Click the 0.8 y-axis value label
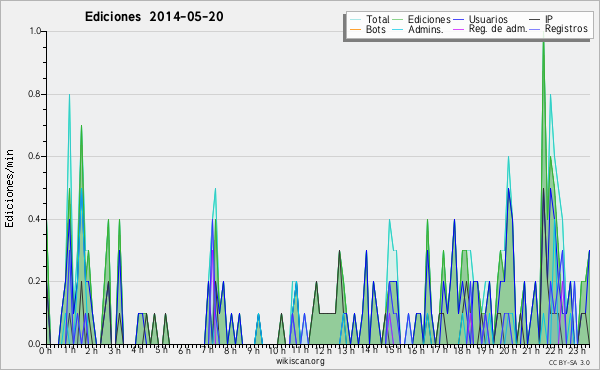 [34, 94]
